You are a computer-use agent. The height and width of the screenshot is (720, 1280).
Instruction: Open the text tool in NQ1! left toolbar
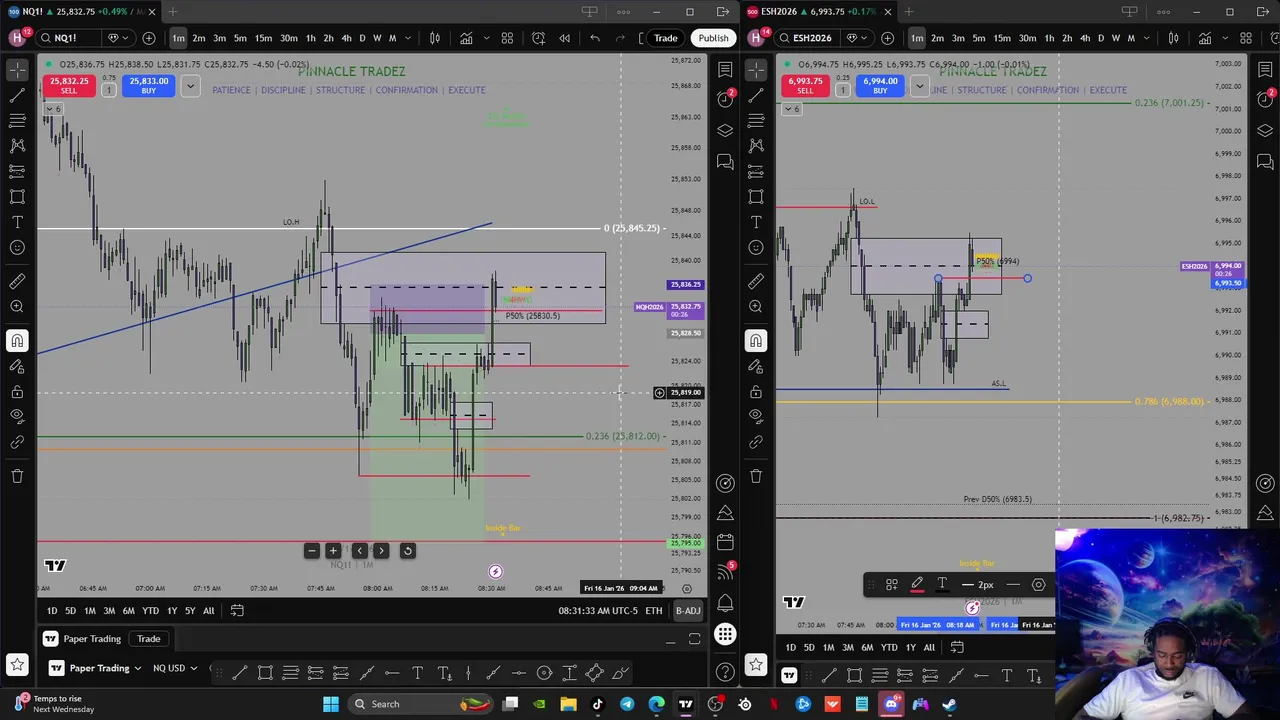click(17, 222)
